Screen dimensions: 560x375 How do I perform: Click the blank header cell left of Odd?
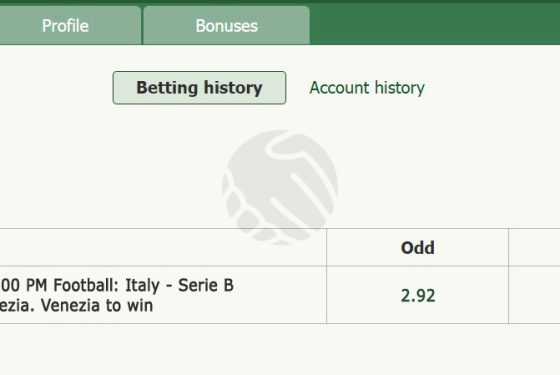pyautogui.click(x=163, y=248)
